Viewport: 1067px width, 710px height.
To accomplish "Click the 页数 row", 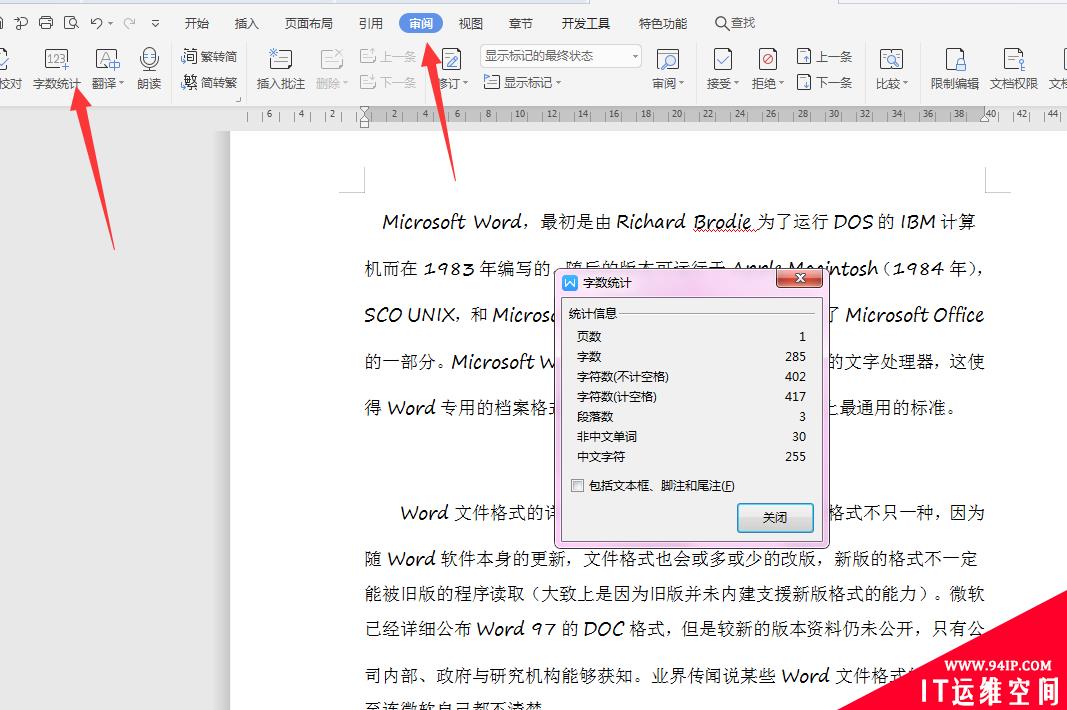I will 691,336.
